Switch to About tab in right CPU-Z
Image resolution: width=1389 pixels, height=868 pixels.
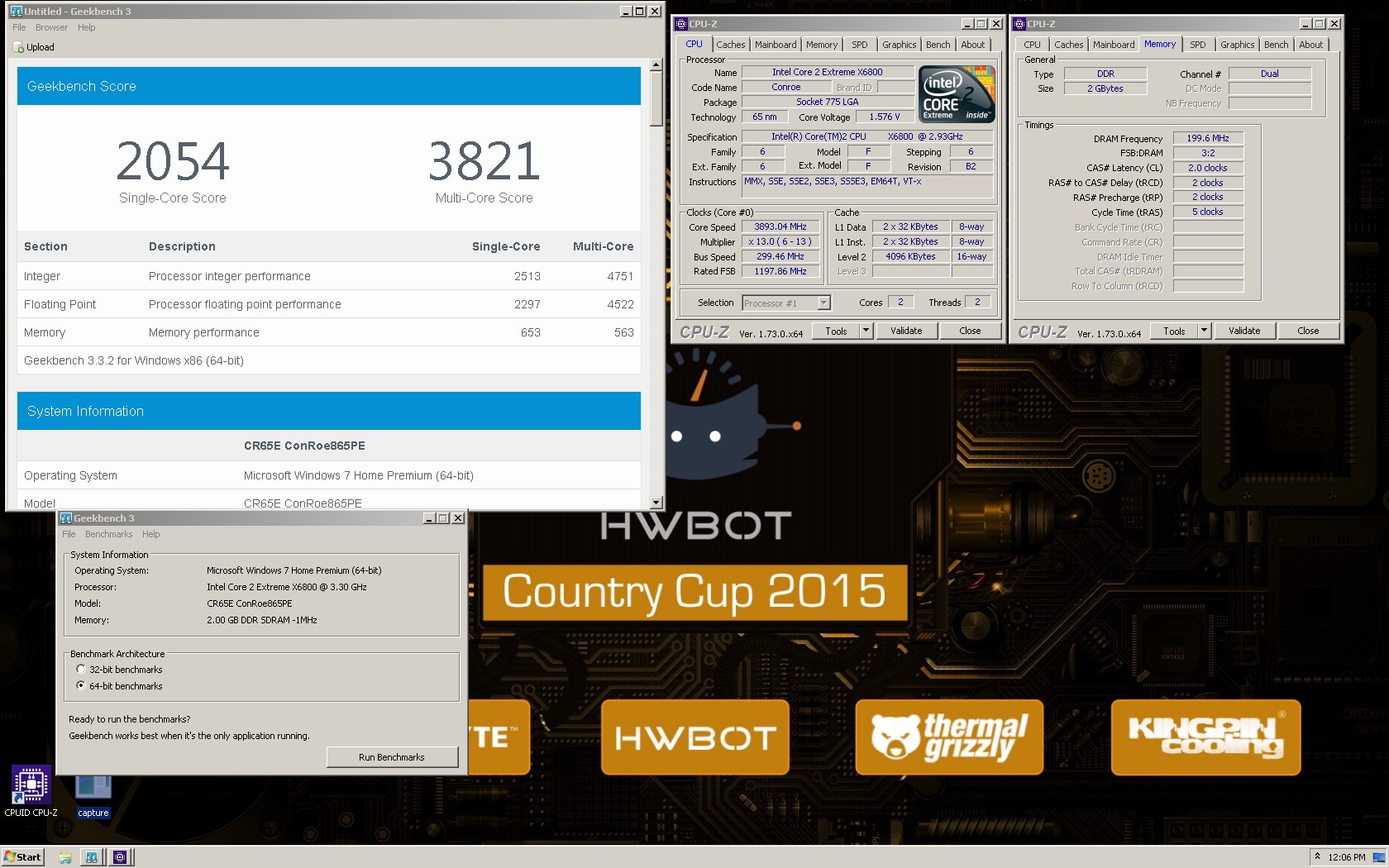pos(1310,45)
